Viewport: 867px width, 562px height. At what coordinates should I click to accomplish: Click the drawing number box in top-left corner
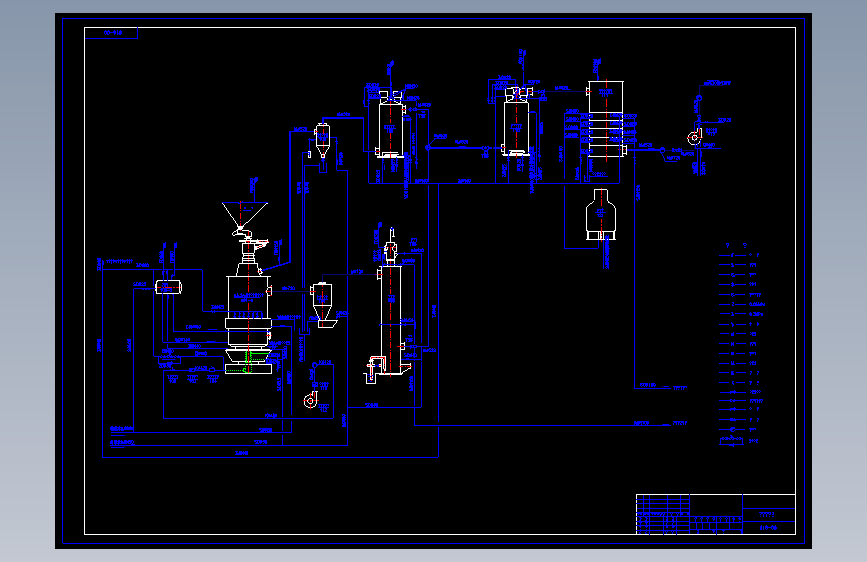point(111,33)
